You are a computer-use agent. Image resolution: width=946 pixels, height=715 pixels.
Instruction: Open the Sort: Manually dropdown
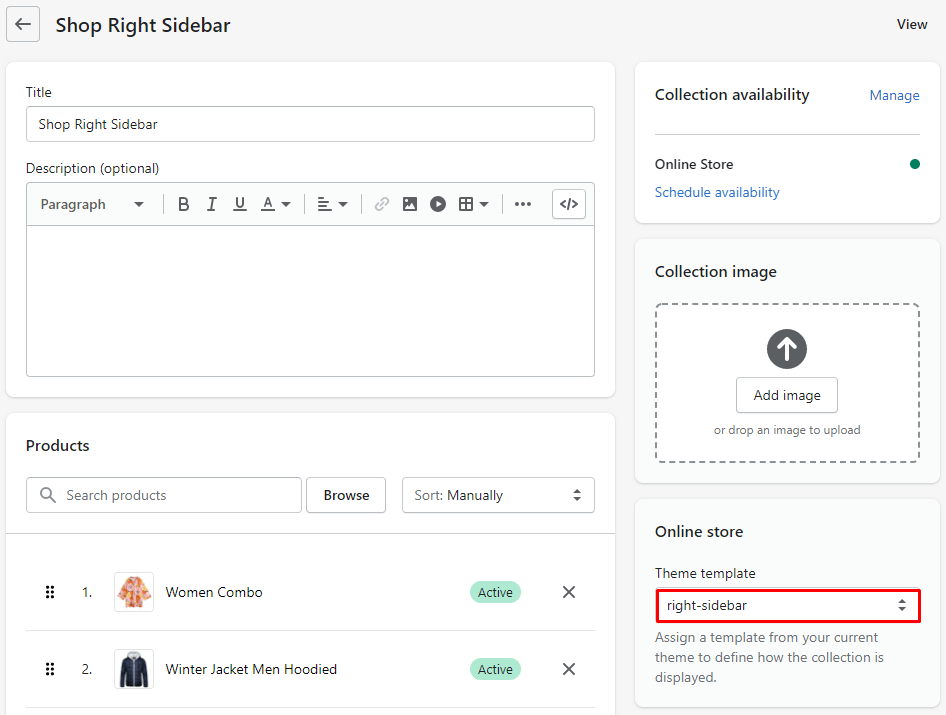point(498,495)
